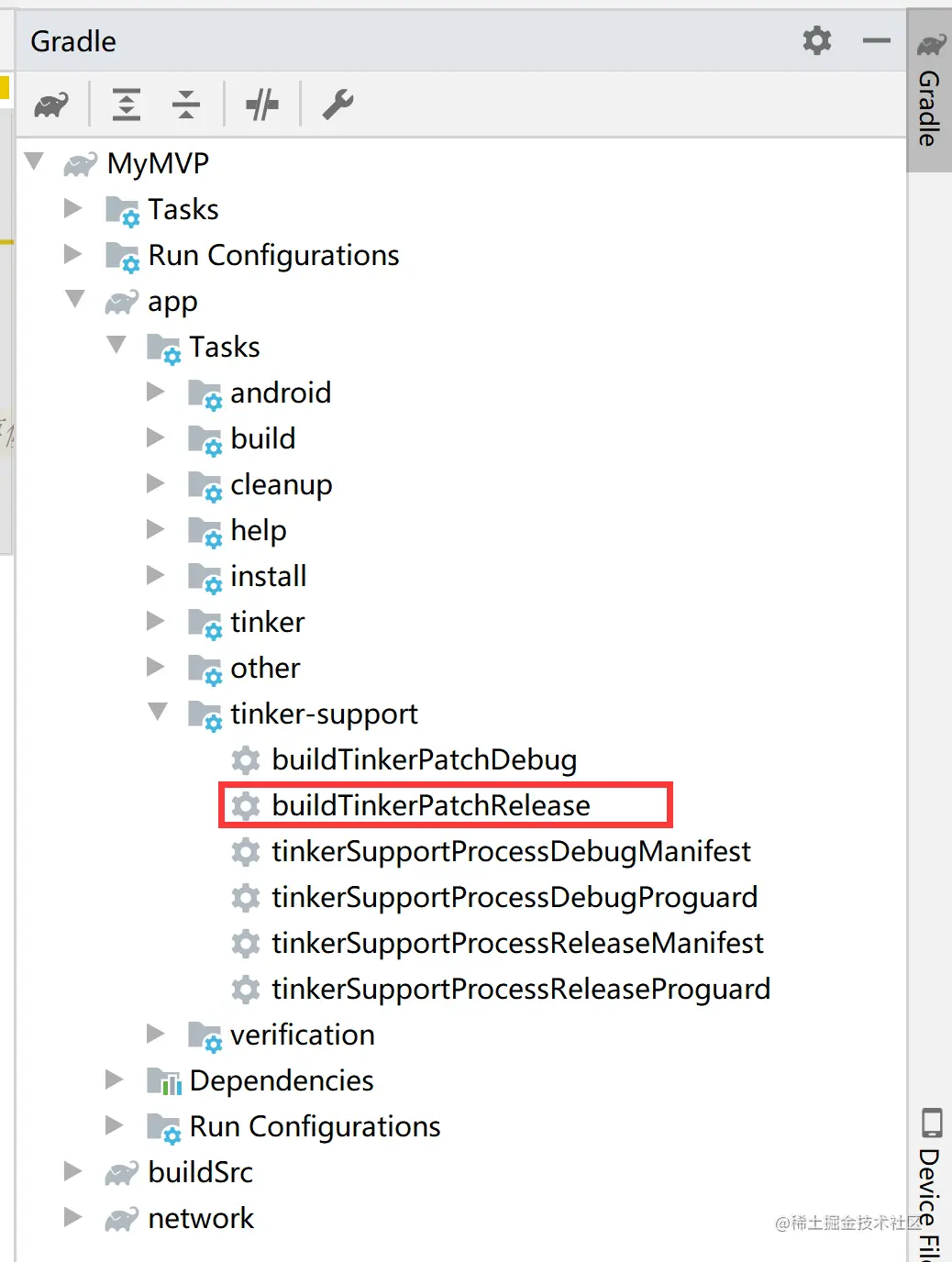952x1262 pixels.
Task: Select the tinkerSupportProcessDebugManifest task
Action: tap(511, 851)
